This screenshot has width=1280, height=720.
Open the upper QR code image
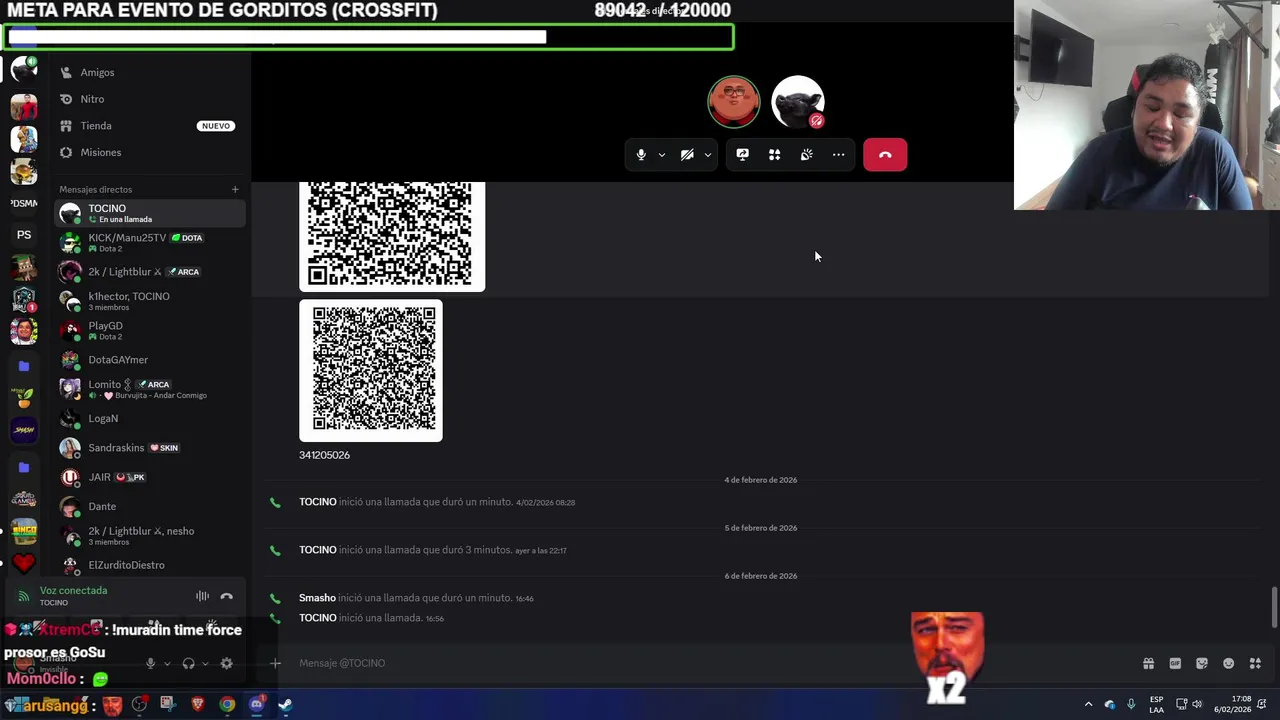click(392, 237)
